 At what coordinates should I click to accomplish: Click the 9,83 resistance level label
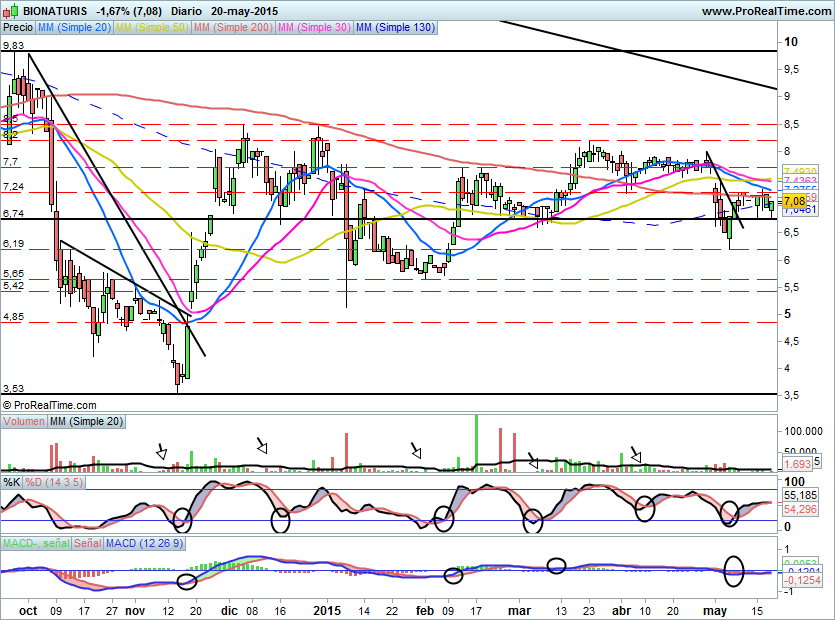(13, 46)
